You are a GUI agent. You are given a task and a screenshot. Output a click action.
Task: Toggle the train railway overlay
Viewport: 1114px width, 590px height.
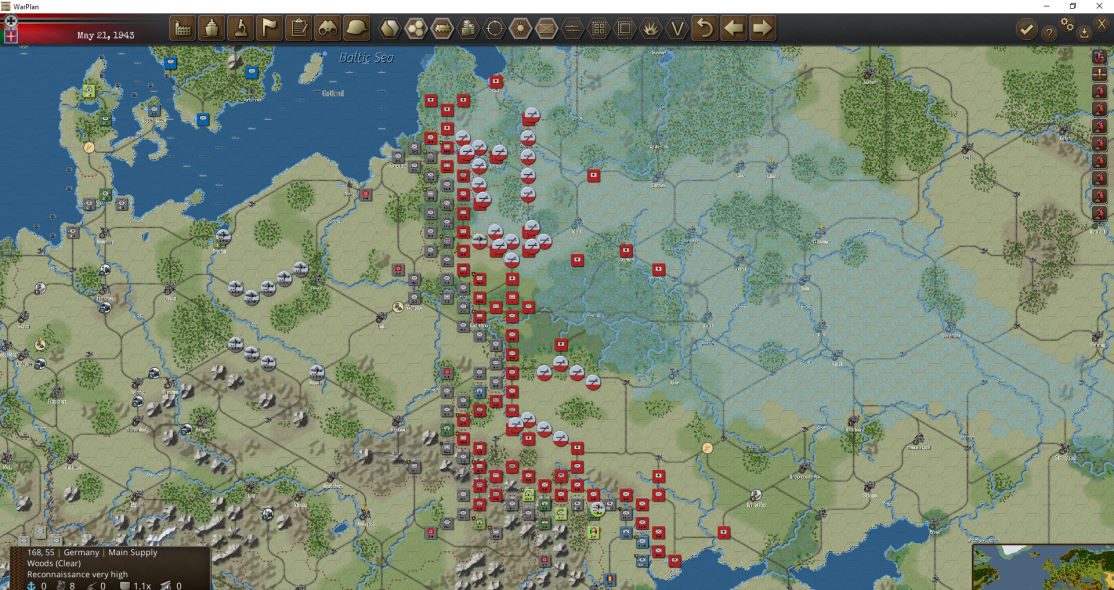tap(442, 29)
